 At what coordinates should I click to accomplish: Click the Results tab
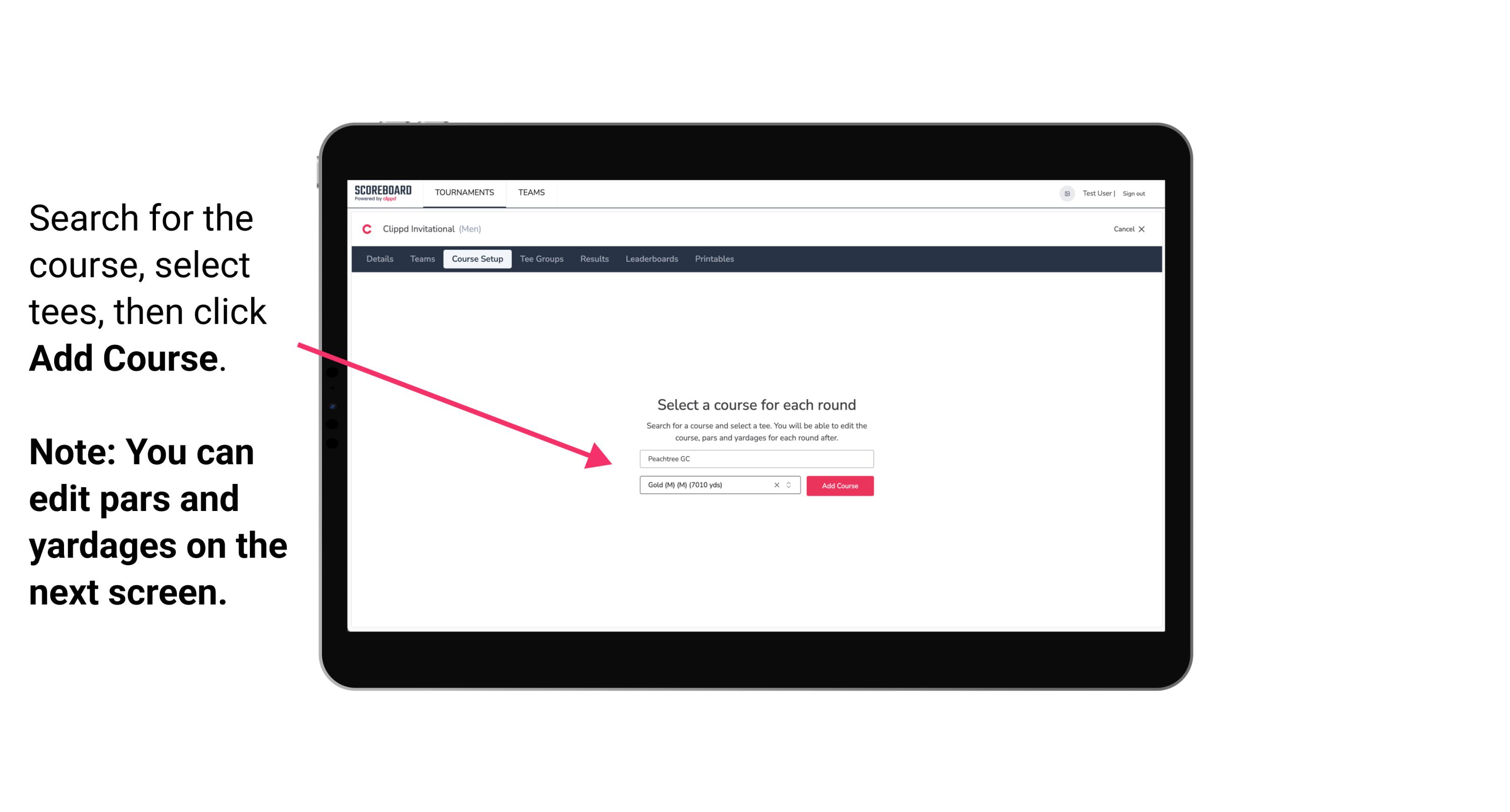(x=595, y=259)
